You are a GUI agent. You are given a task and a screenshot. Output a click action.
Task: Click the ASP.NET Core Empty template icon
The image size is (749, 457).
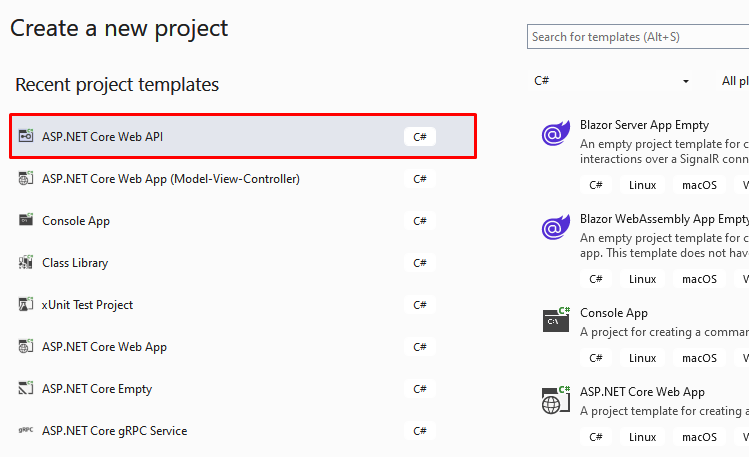point(26,388)
